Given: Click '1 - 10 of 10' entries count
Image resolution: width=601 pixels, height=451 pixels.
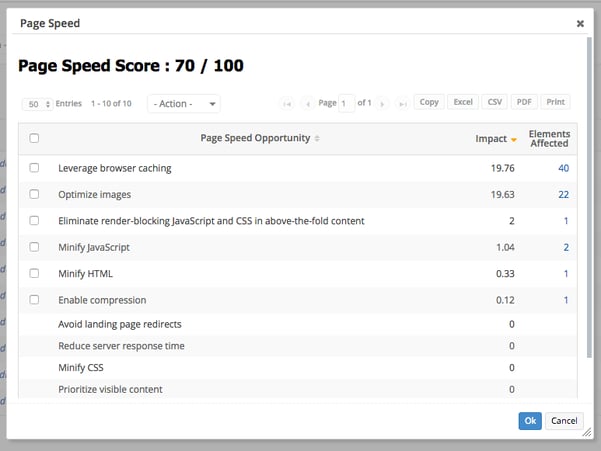Looking at the screenshot, I should [111, 103].
